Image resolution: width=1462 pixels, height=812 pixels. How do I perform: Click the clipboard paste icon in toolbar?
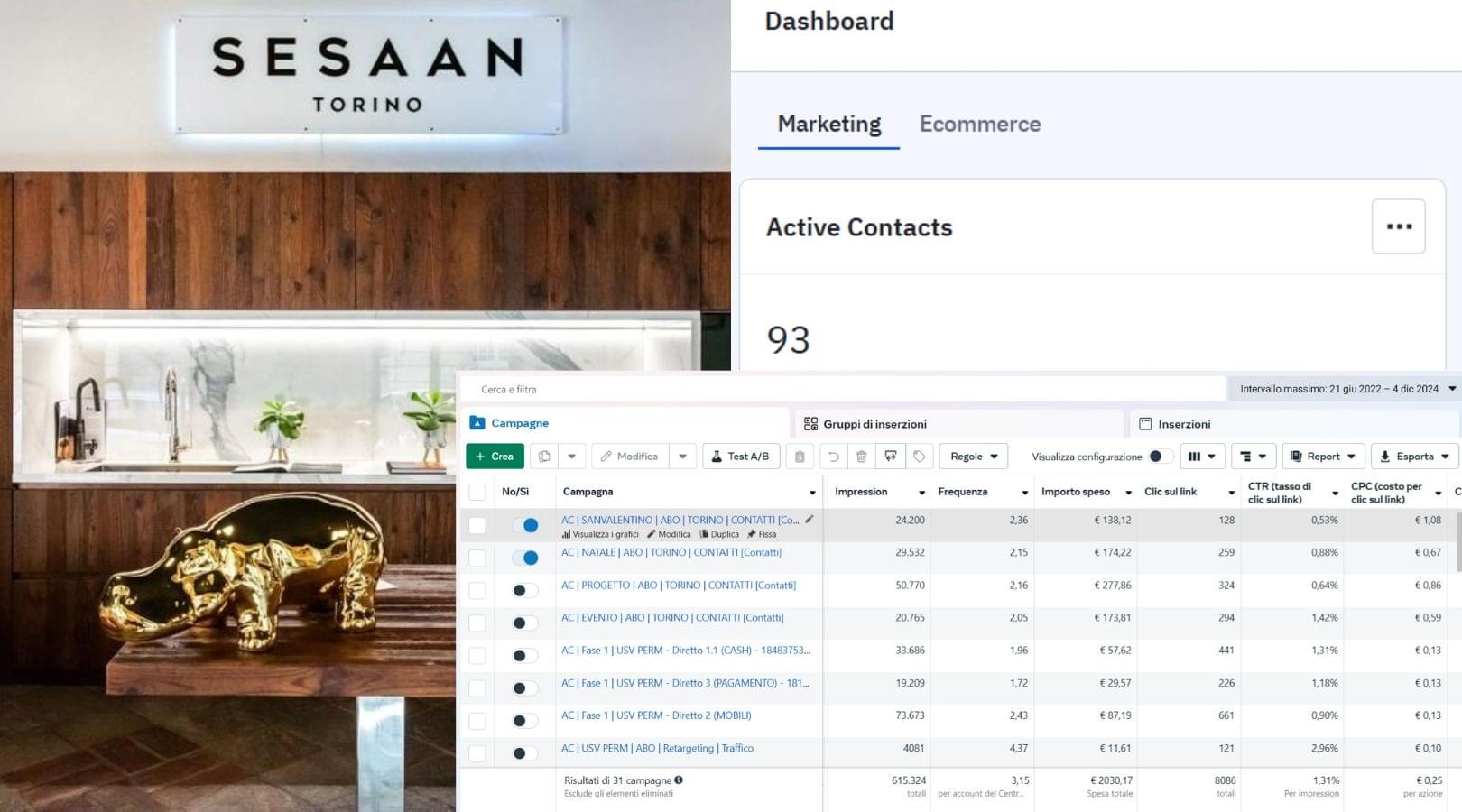coord(800,457)
